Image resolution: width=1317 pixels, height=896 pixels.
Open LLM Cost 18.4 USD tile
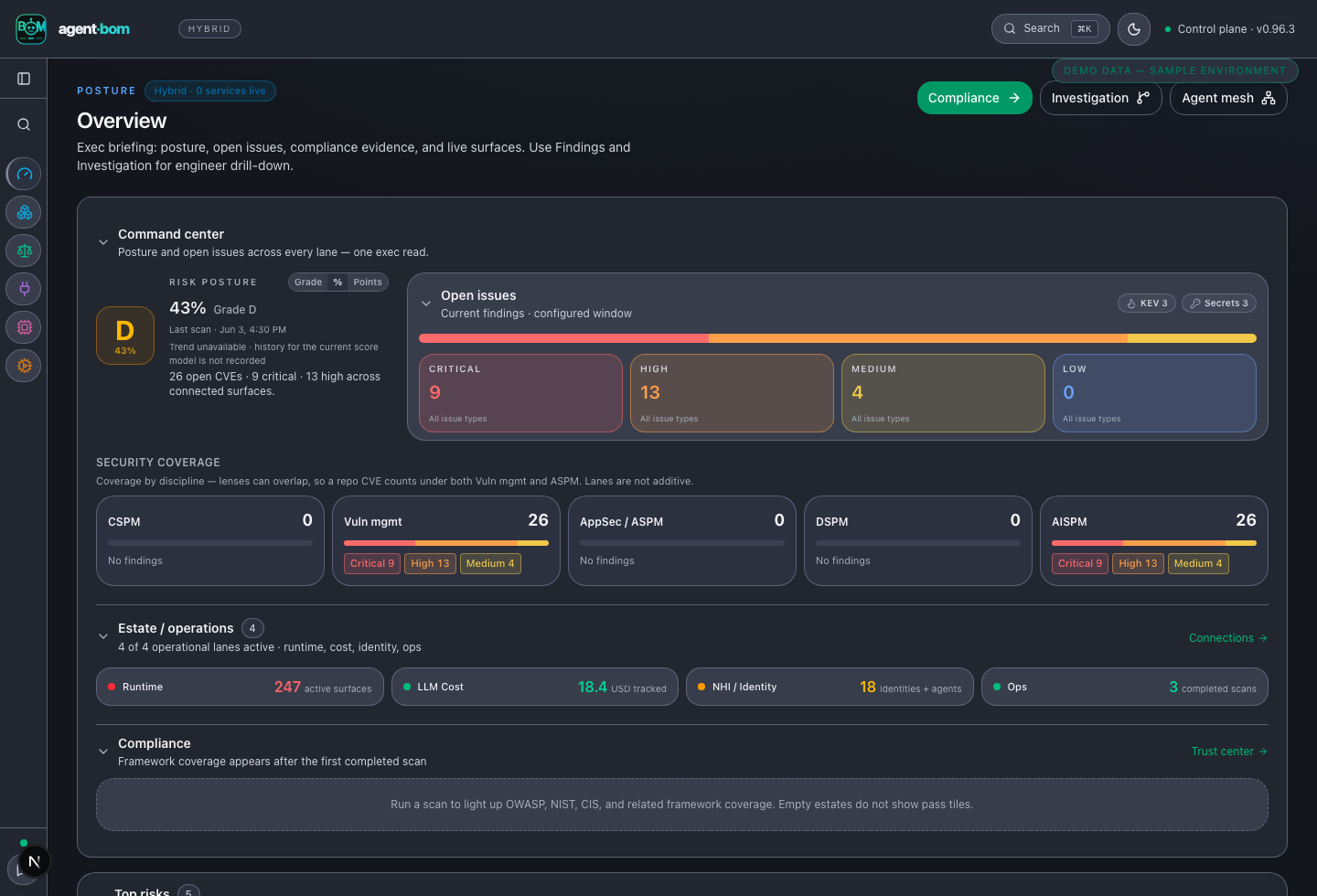pyautogui.click(x=535, y=687)
